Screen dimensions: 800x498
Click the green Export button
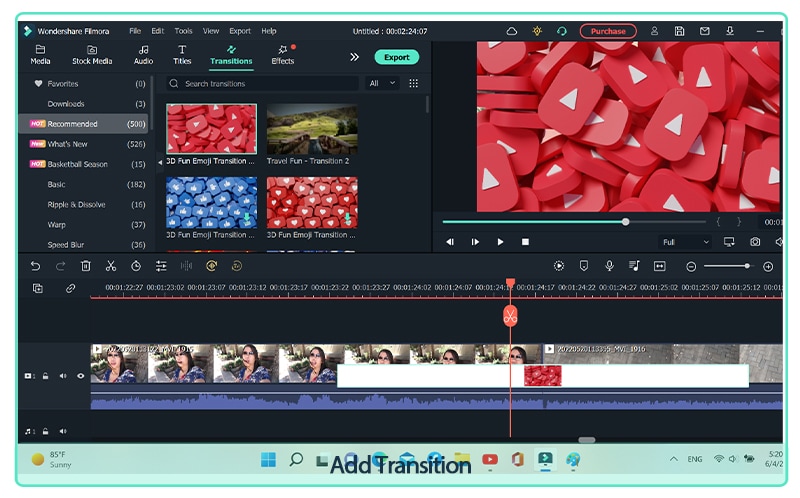click(396, 57)
